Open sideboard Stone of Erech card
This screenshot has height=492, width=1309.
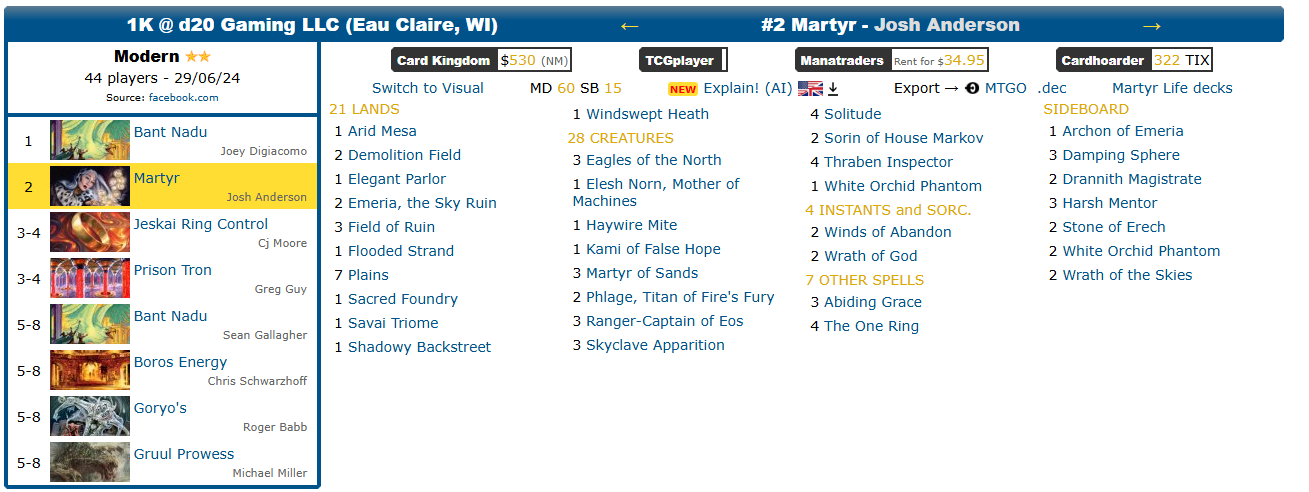[1114, 227]
